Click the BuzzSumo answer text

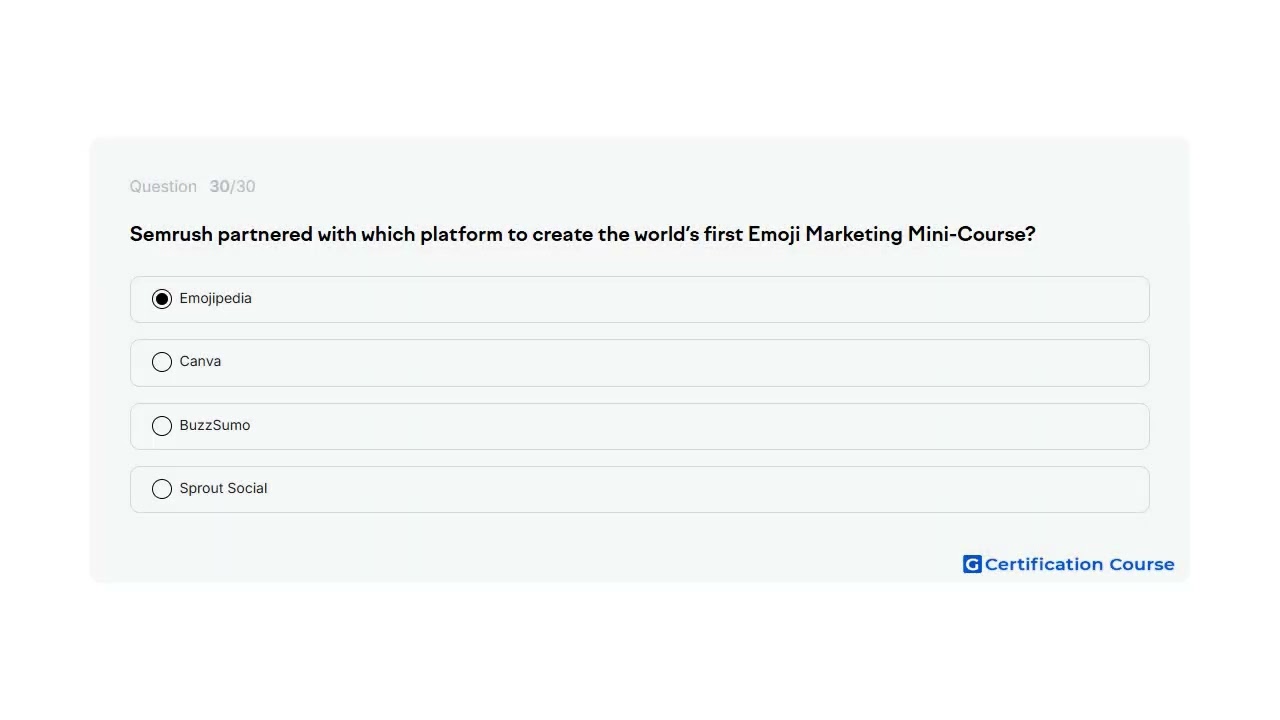coord(215,425)
